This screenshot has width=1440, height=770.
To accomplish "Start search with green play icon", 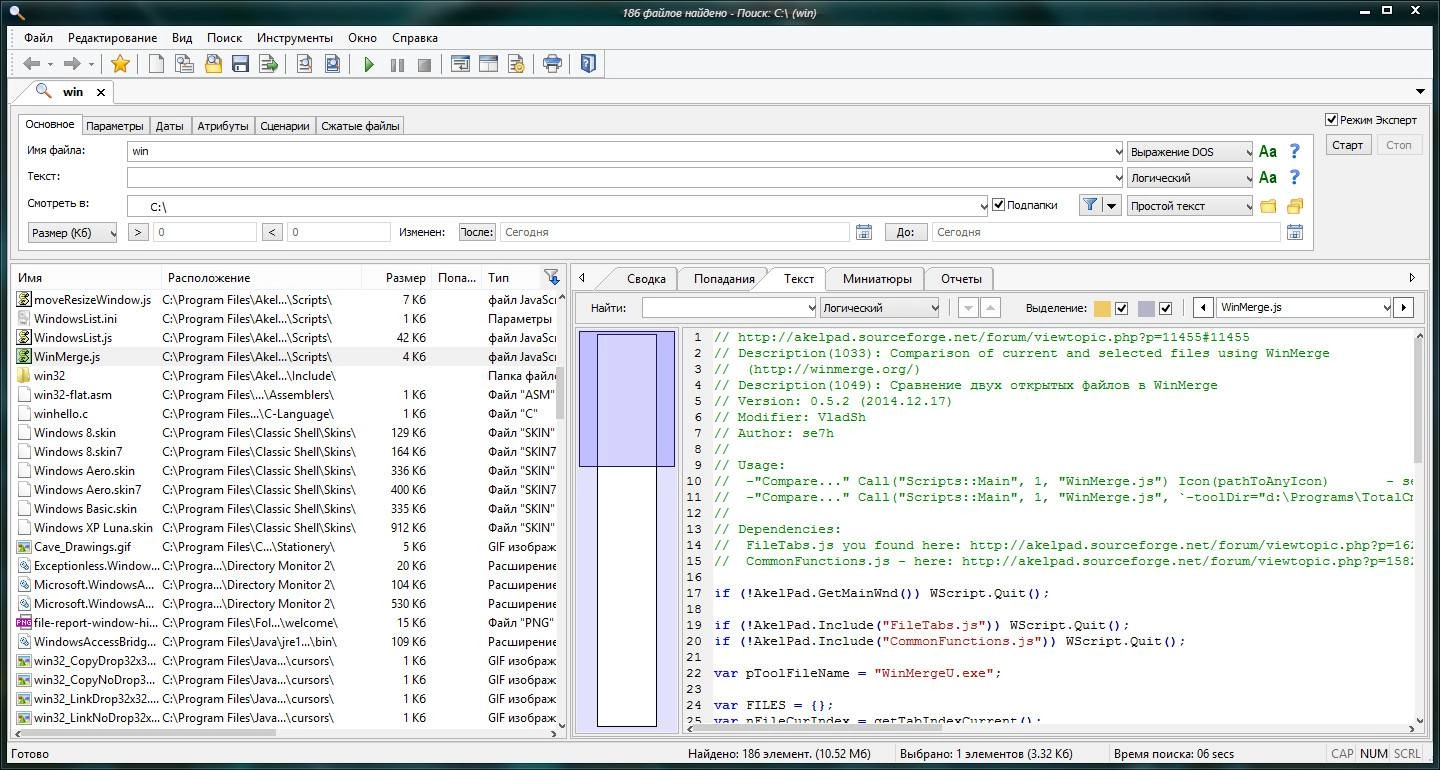I will (x=369, y=64).
